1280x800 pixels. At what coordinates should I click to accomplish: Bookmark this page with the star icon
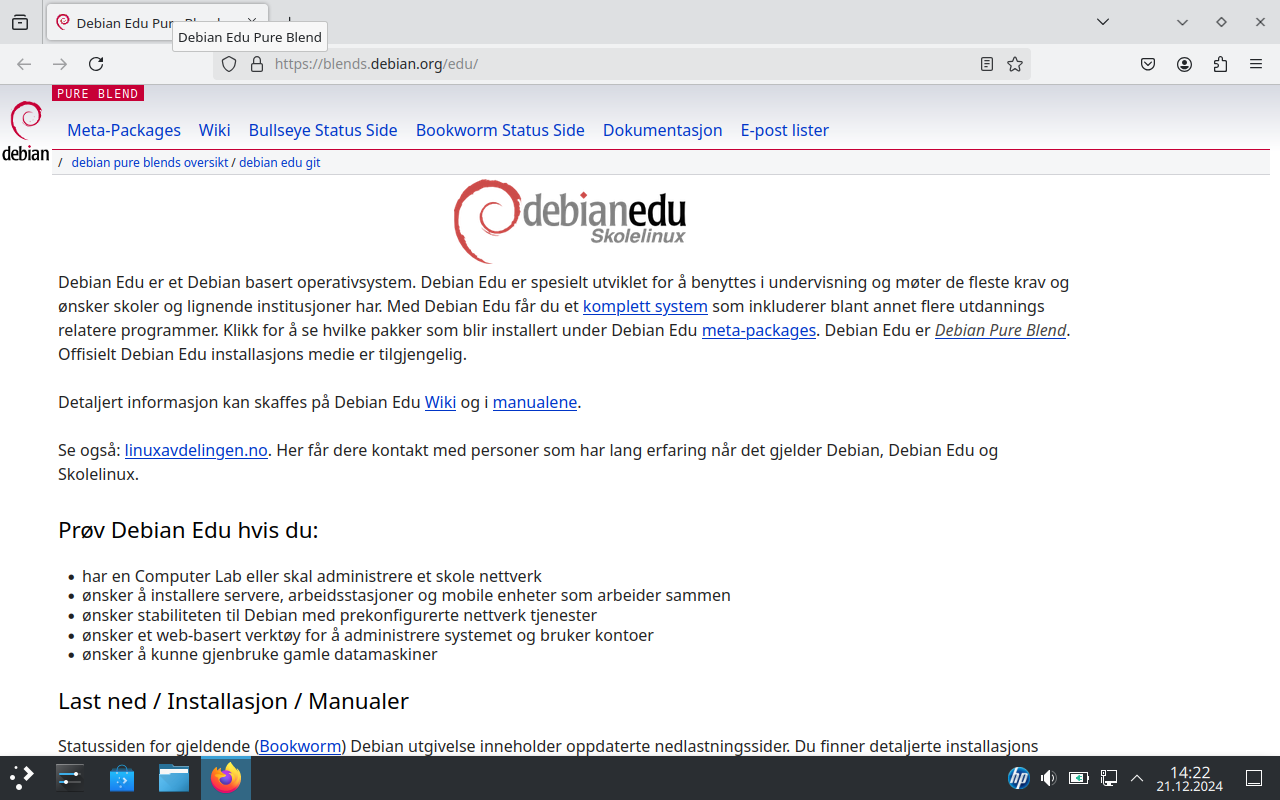pos(1015,64)
